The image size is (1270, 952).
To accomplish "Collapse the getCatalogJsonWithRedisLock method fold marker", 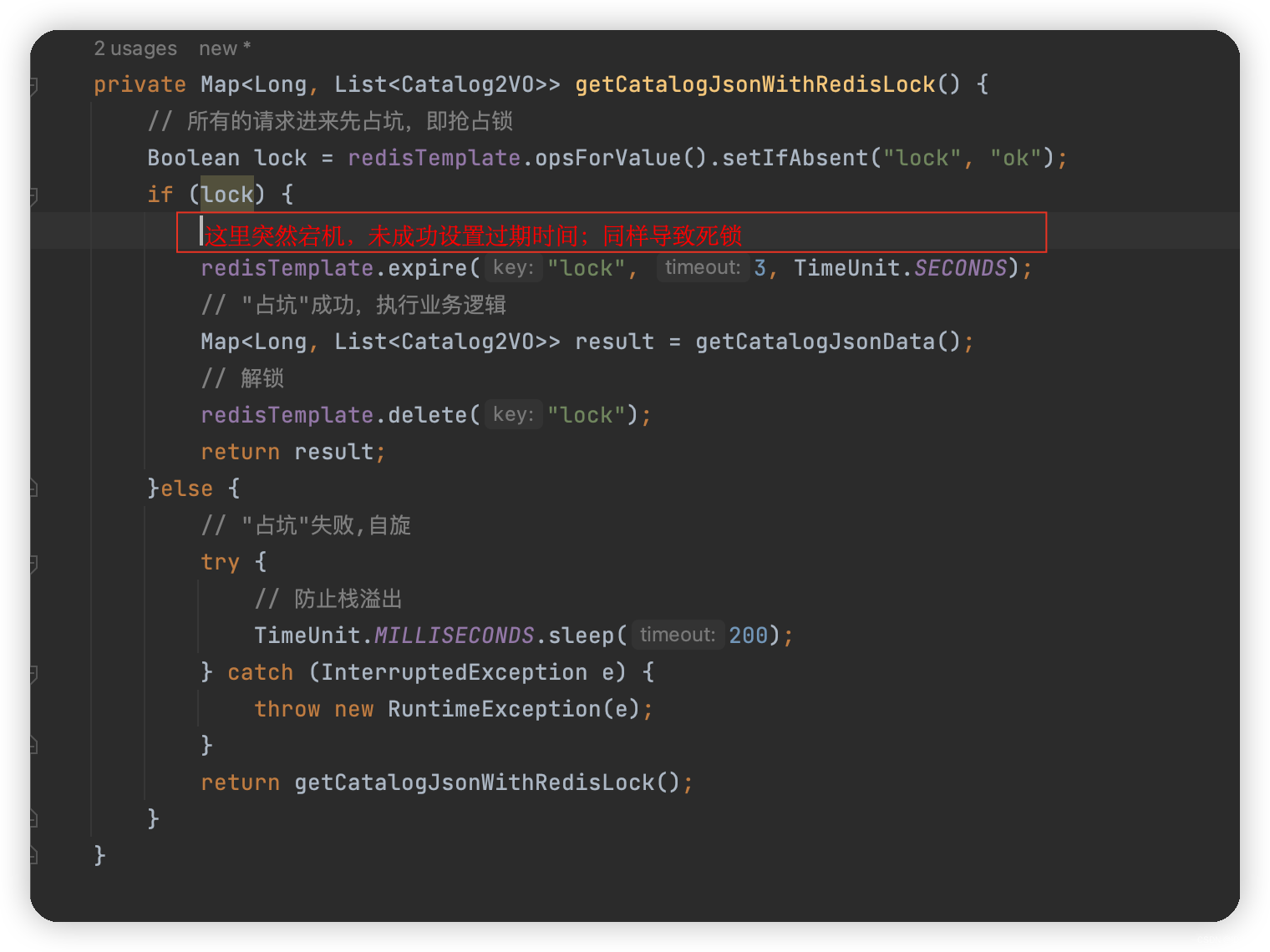I will tap(33, 85).
